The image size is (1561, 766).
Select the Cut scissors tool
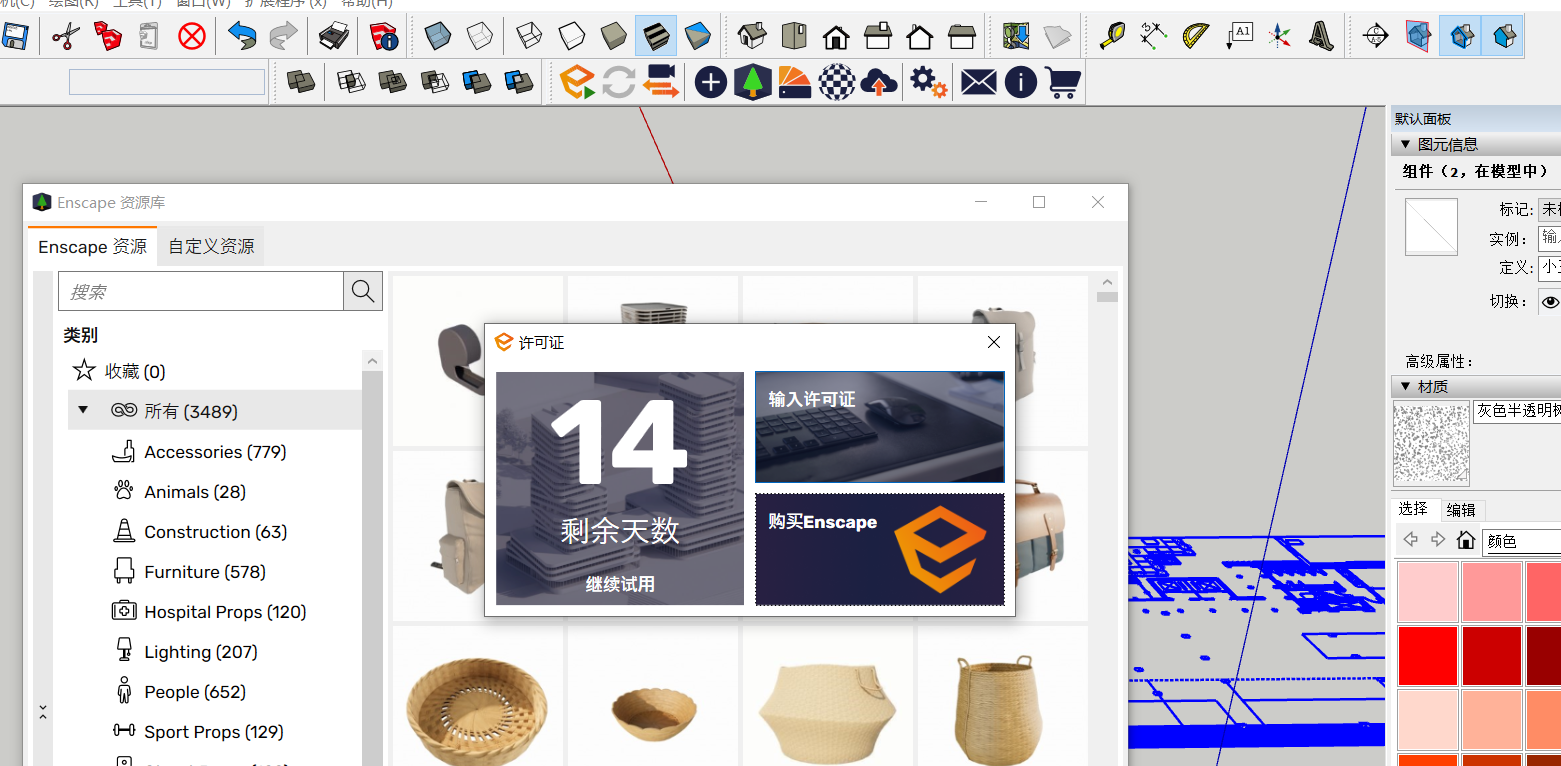(x=65, y=37)
